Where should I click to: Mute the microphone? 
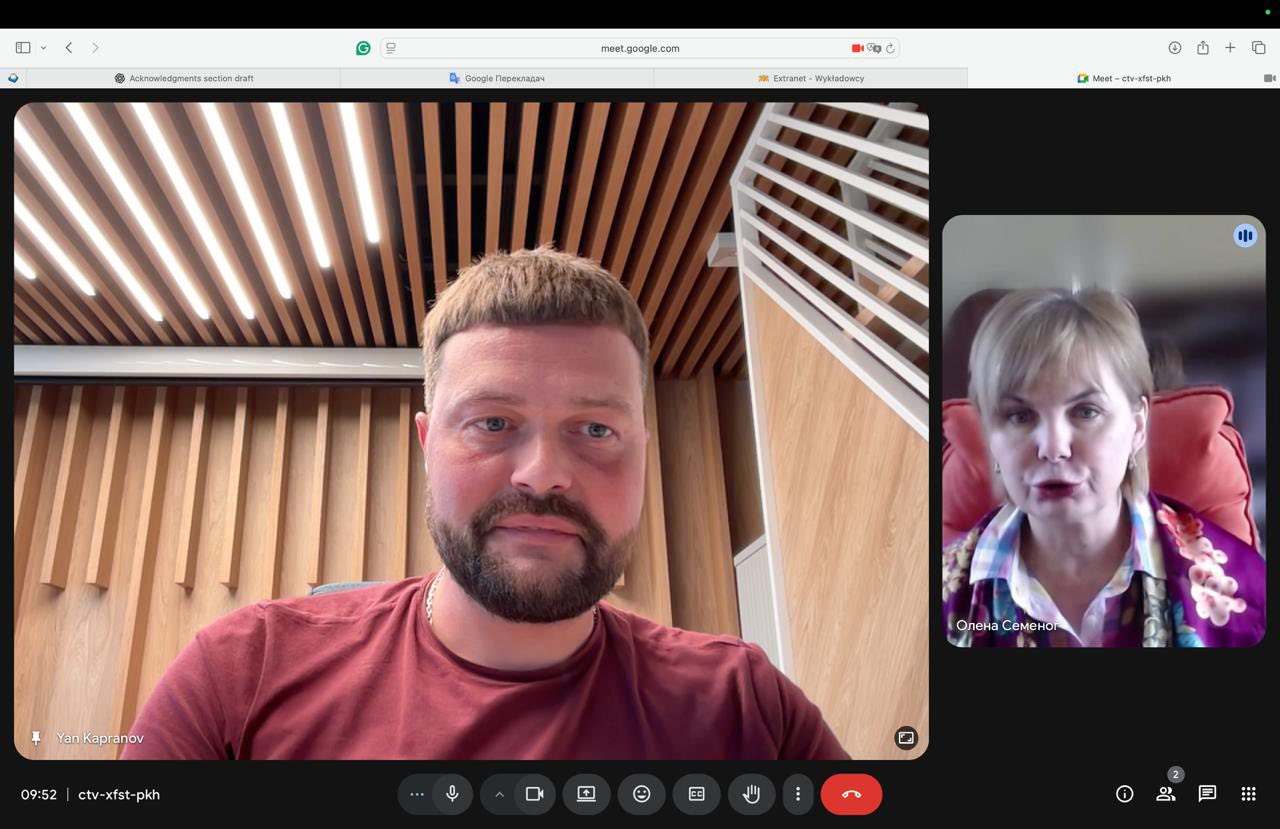452,794
